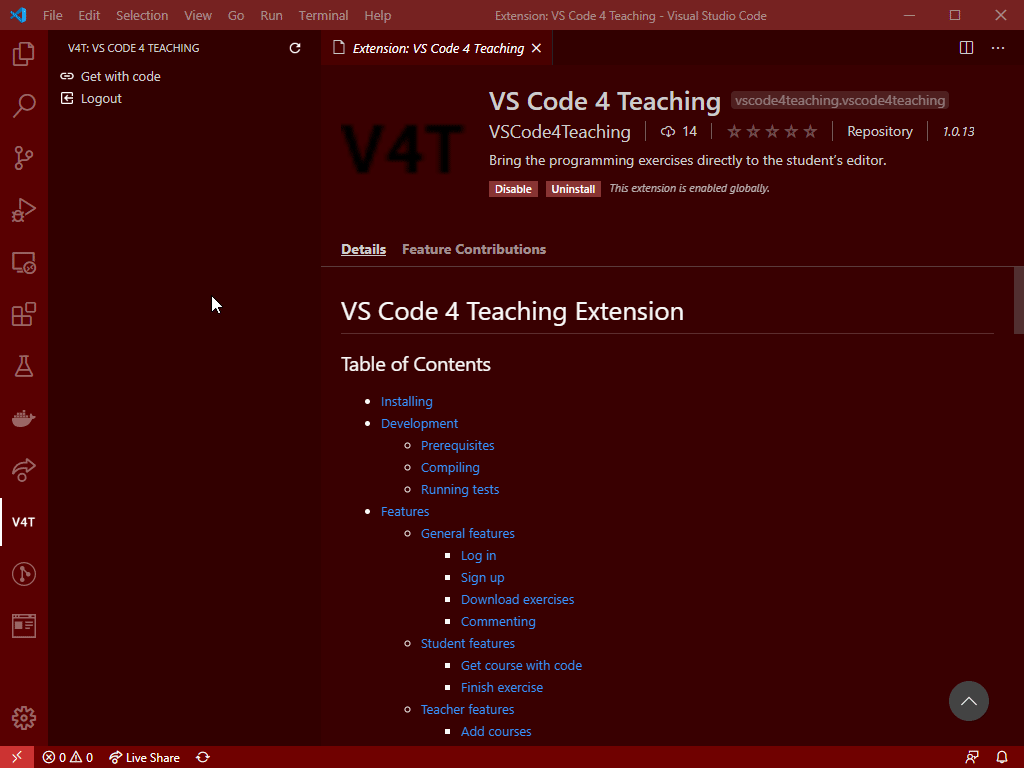Open the extension Repository link
1024x768 pixels.
pyautogui.click(x=880, y=131)
